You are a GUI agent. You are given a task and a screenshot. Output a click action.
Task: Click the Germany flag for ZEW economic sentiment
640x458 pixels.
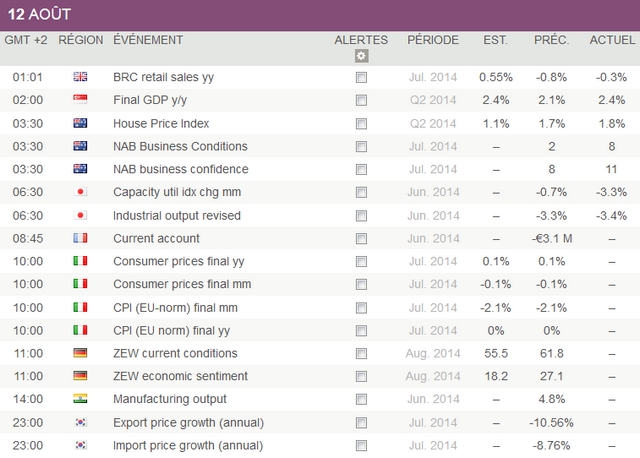click(x=81, y=376)
